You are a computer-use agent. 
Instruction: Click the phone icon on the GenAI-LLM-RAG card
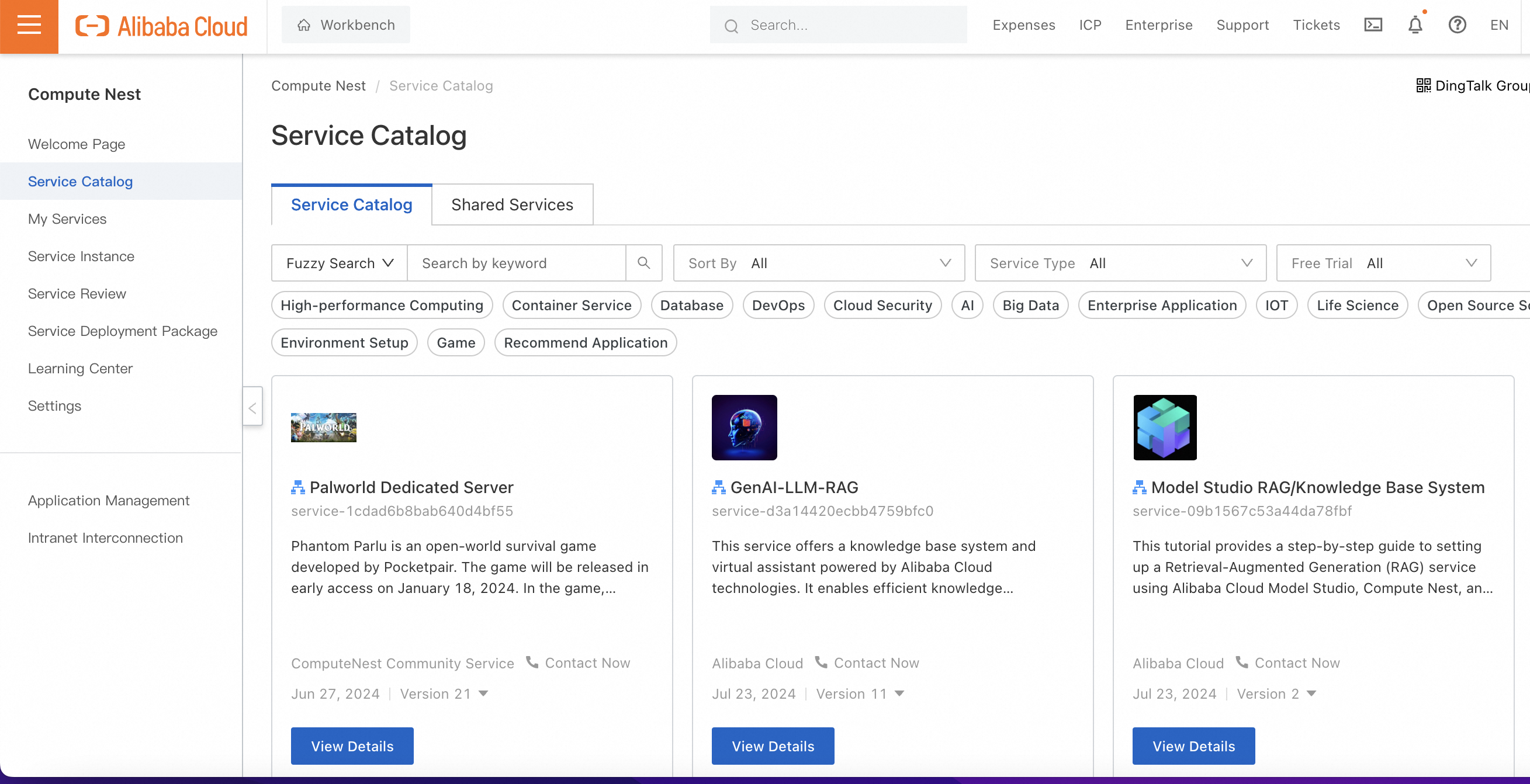tap(821, 662)
